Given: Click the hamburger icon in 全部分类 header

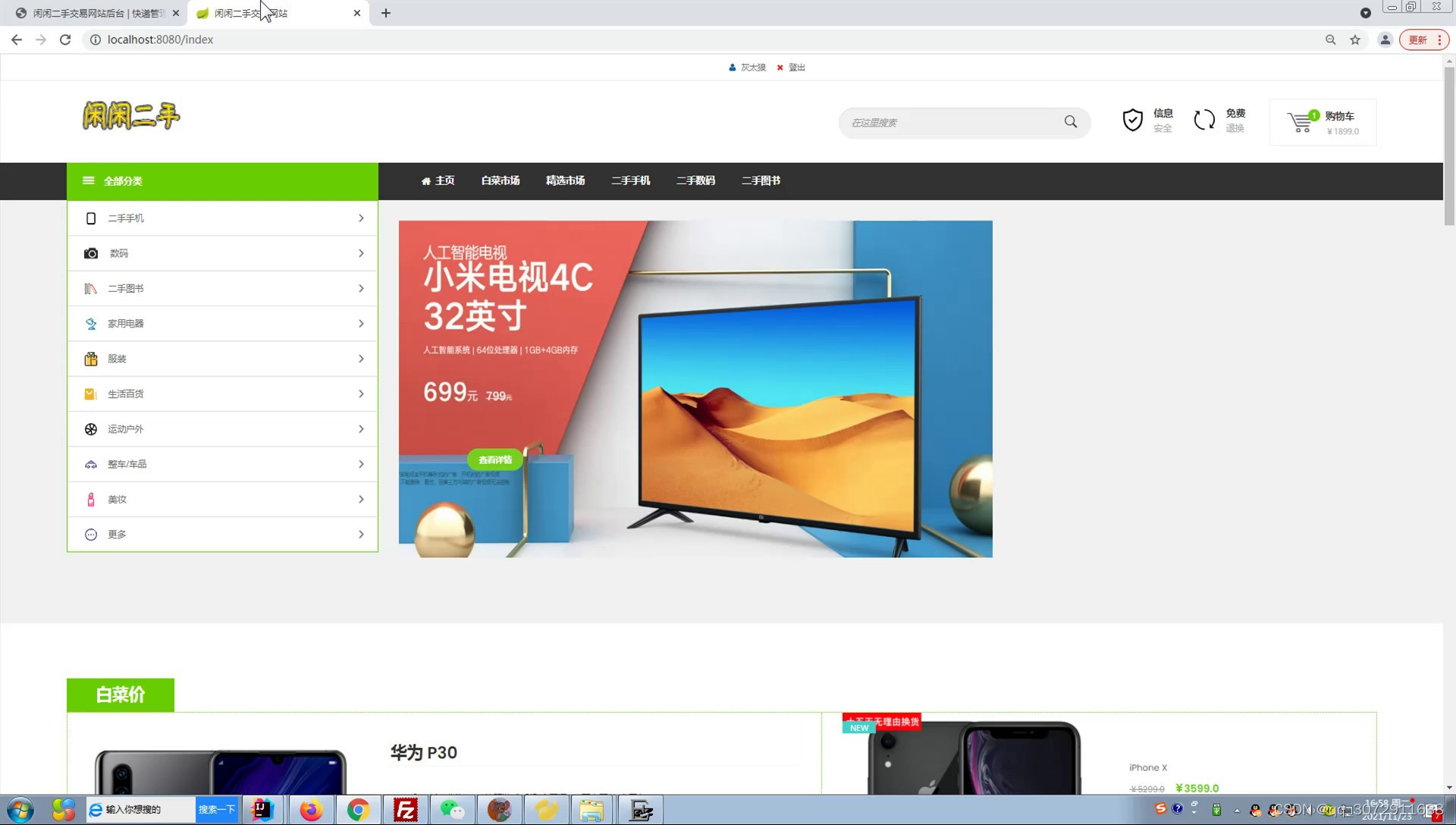Looking at the screenshot, I should 89,180.
